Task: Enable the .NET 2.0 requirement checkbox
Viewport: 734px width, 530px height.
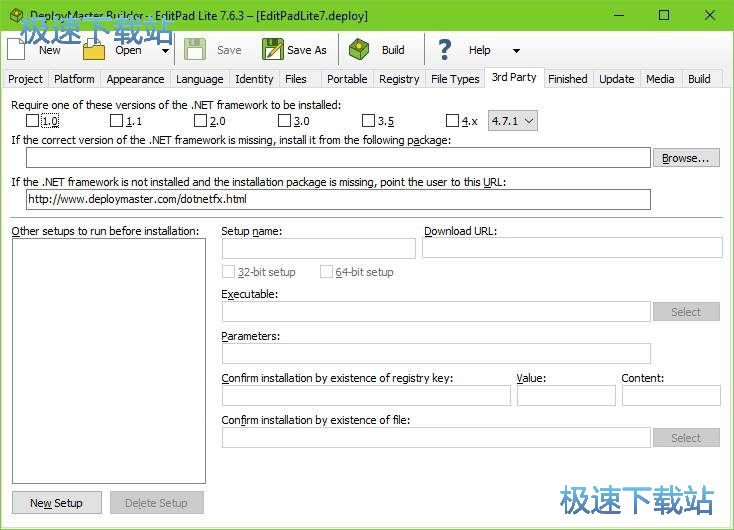Action: [x=200, y=121]
